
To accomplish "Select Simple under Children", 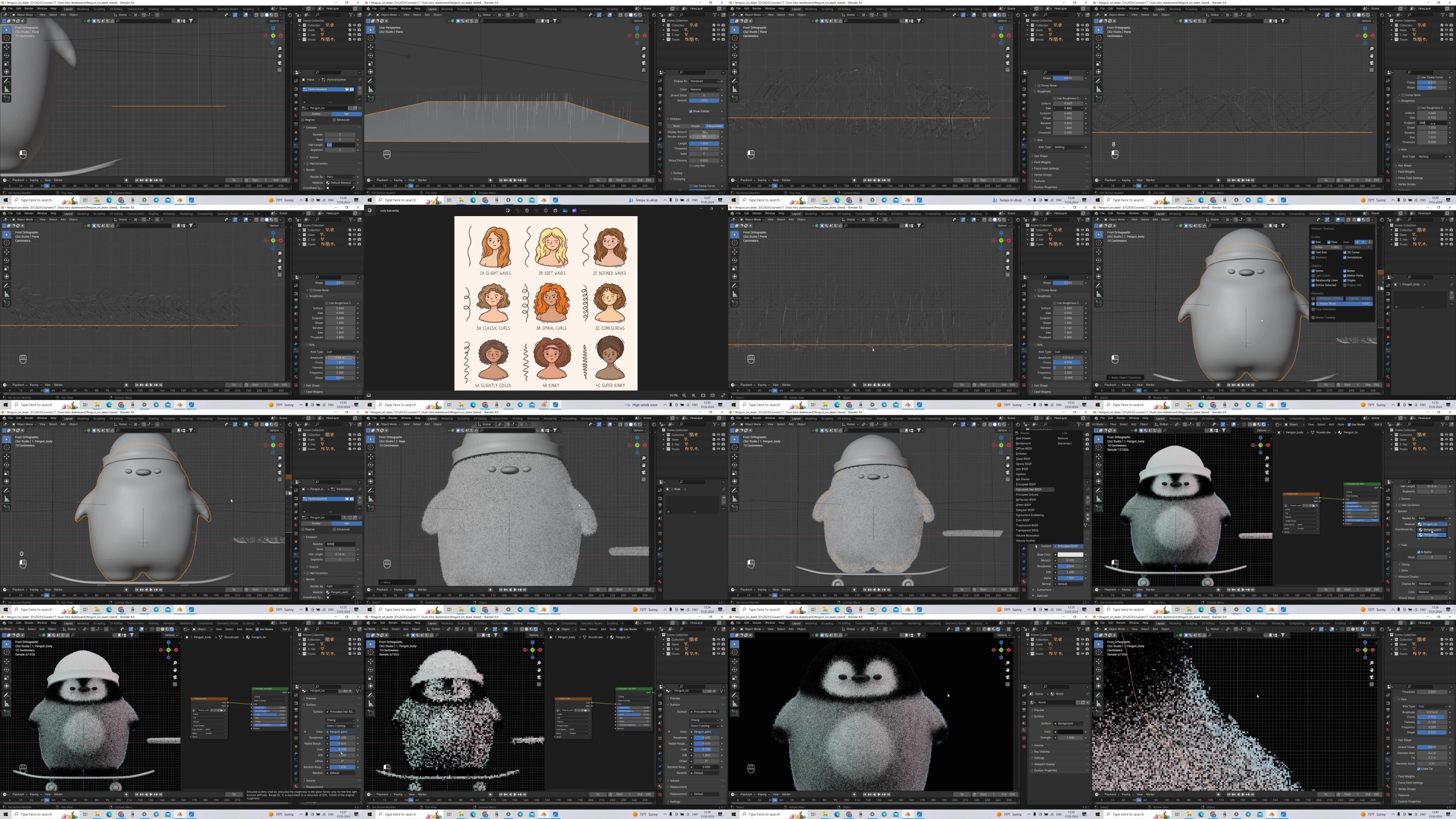I will [696, 126].
